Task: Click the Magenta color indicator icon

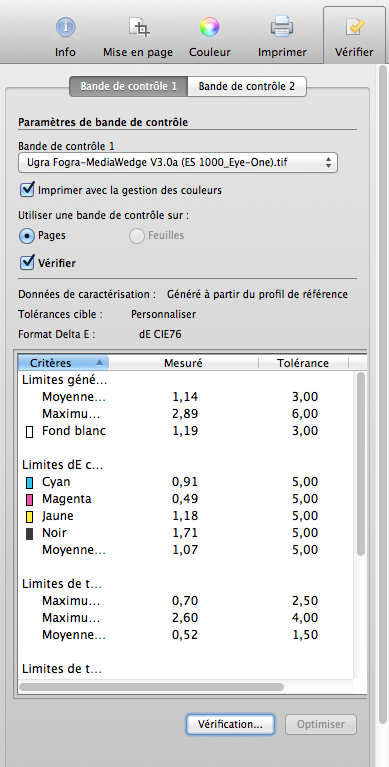Action: (x=29, y=499)
